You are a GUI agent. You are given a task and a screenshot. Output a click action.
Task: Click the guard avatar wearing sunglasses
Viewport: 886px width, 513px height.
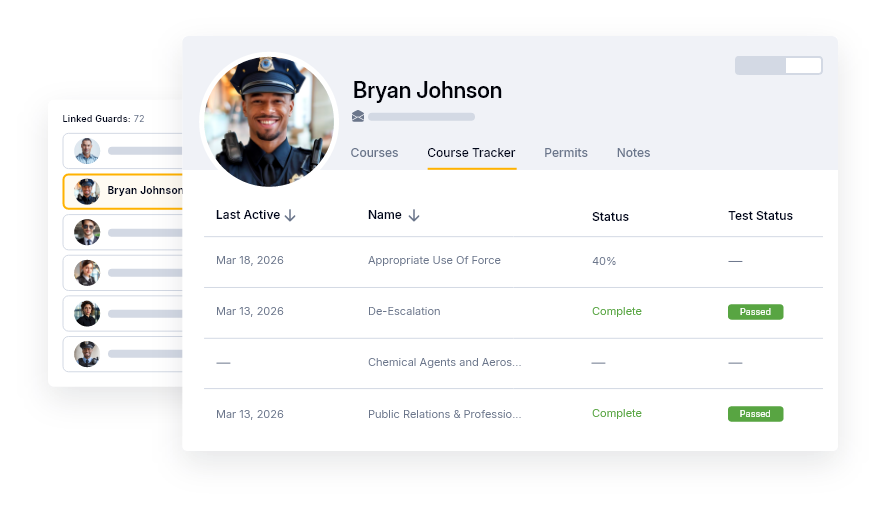pos(87,232)
